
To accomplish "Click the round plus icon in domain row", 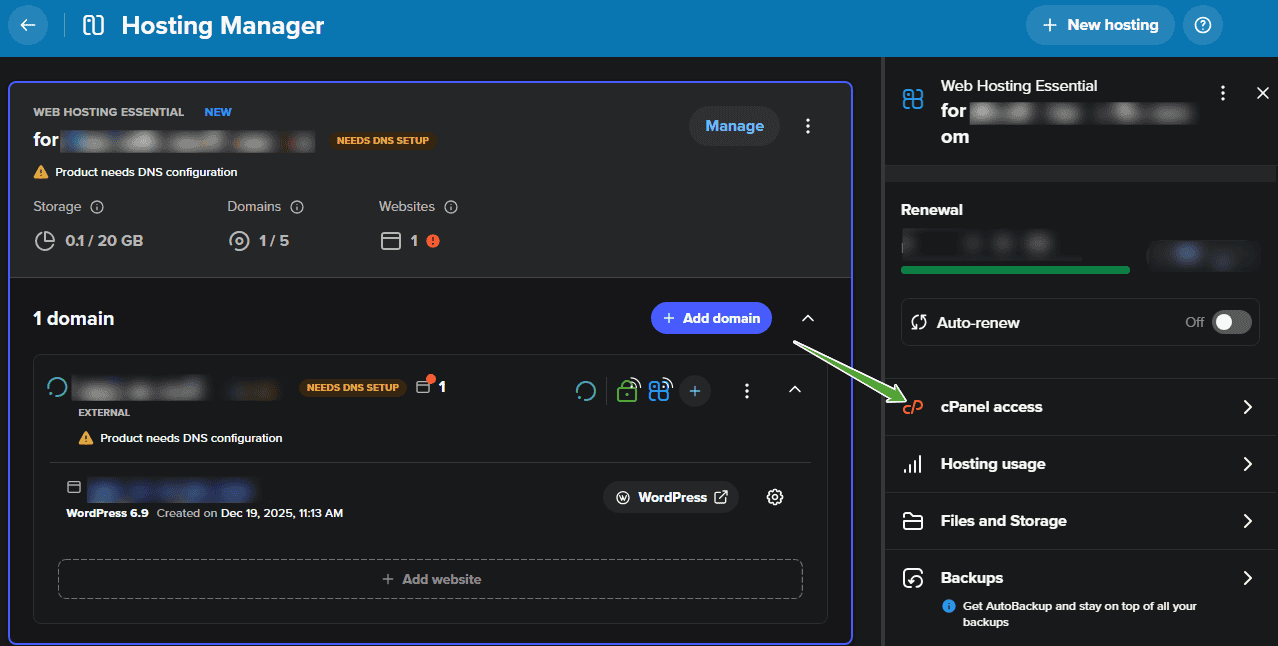I will point(695,391).
